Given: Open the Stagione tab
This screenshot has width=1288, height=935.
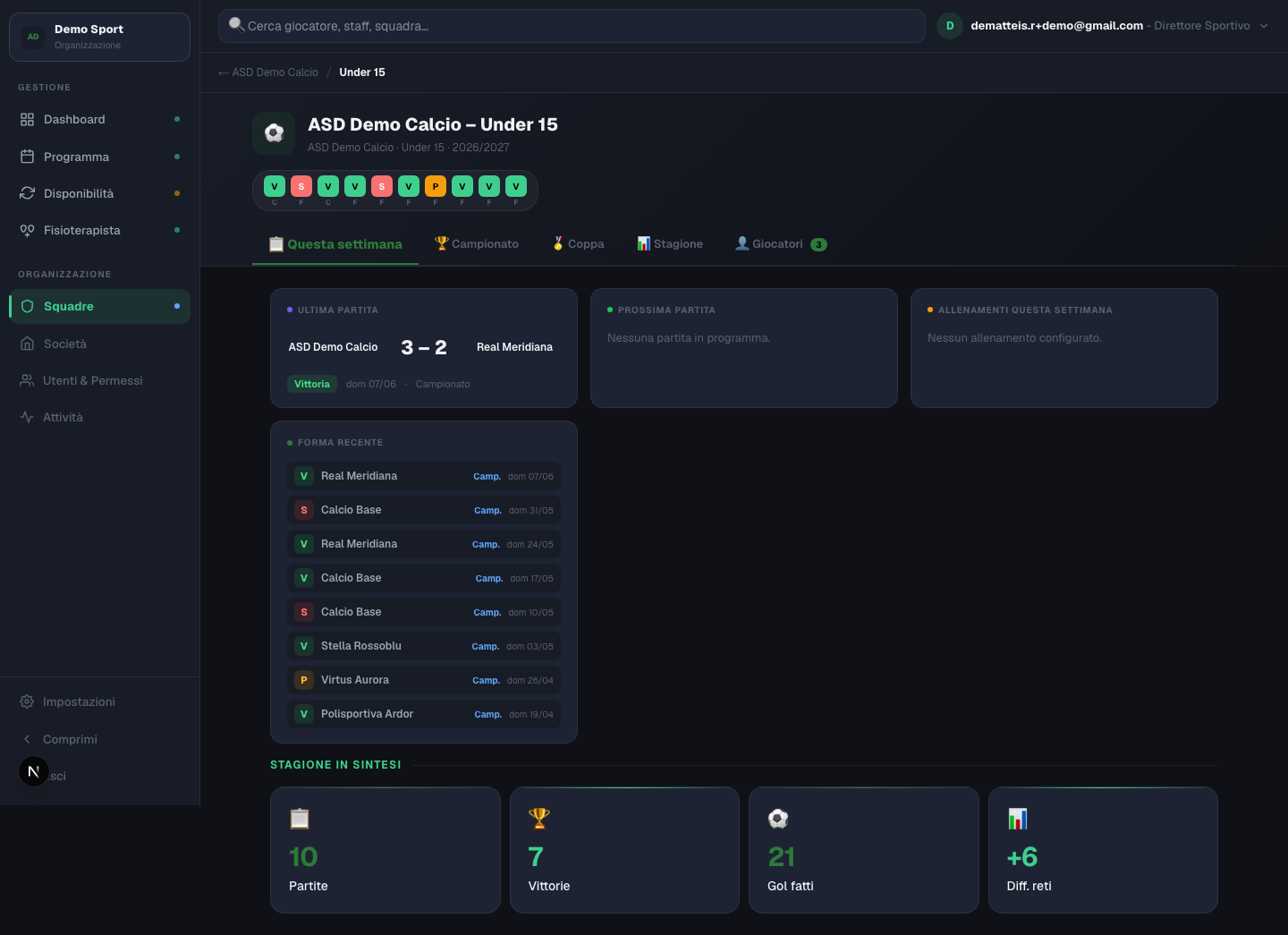Looking at the screenshot, I should tap(670, 243).
